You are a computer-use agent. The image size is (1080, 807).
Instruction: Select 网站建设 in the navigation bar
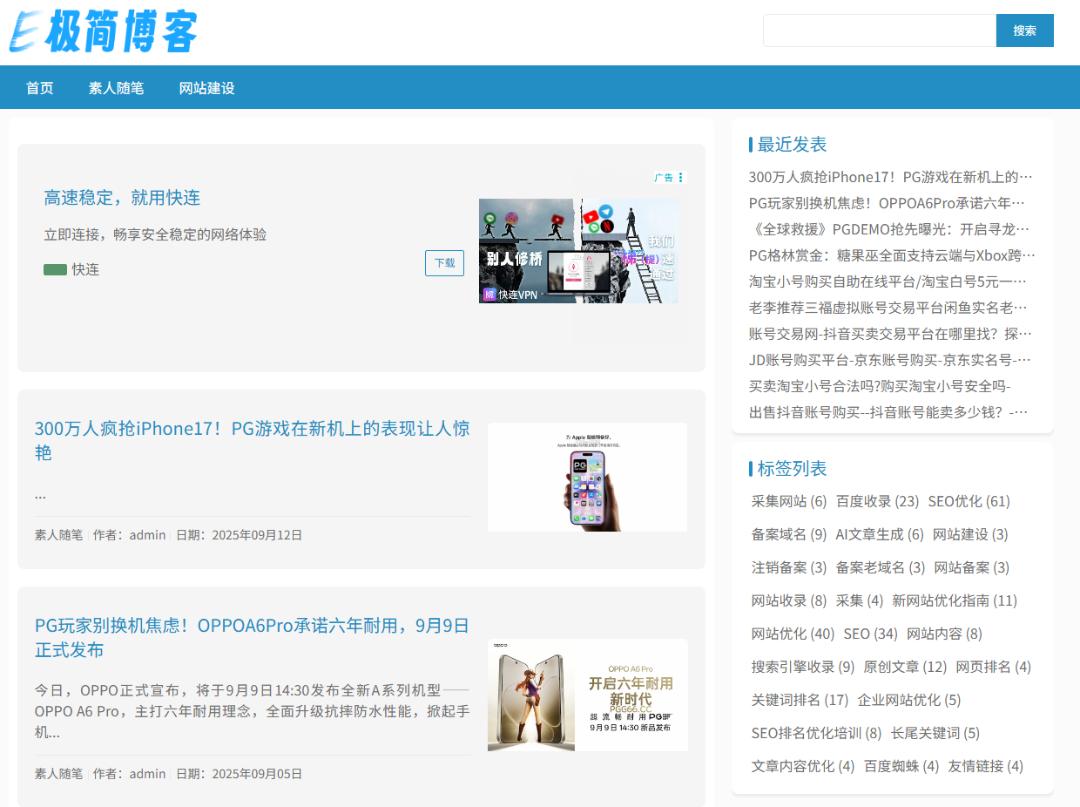[x=207, y=88]
